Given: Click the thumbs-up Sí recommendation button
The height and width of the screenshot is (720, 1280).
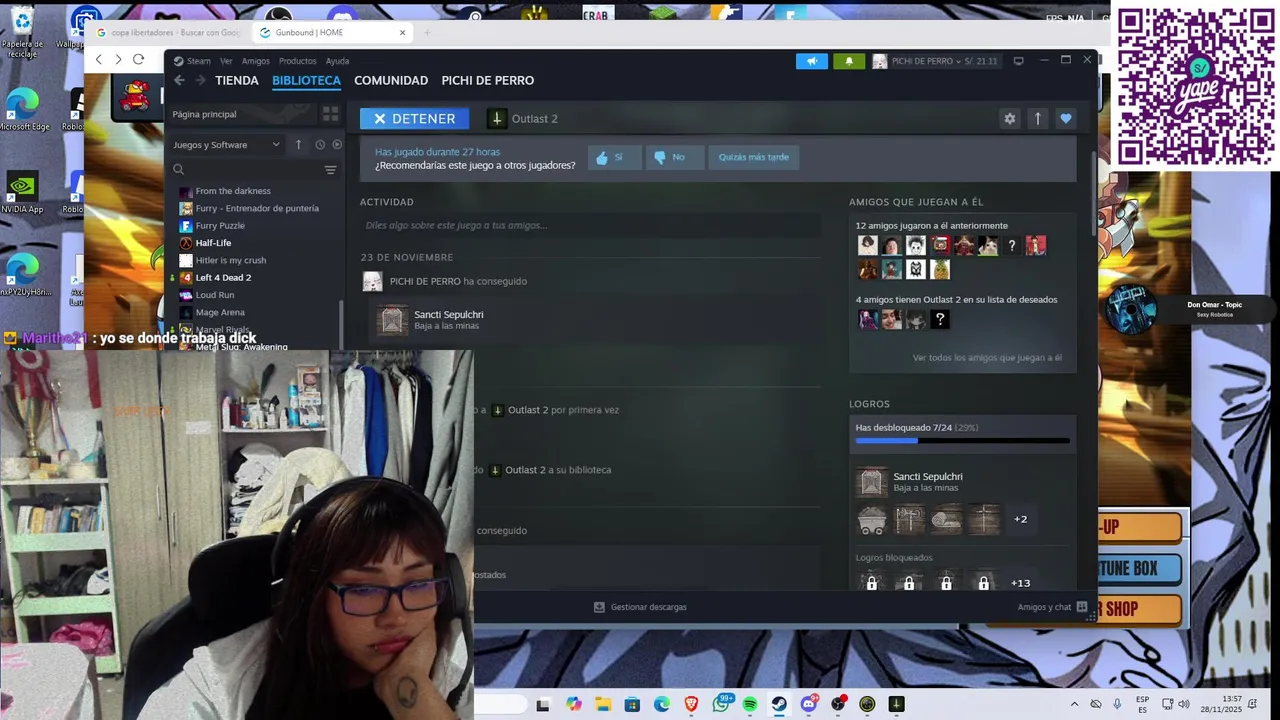Looking at the screenshot, I should 614,157.
